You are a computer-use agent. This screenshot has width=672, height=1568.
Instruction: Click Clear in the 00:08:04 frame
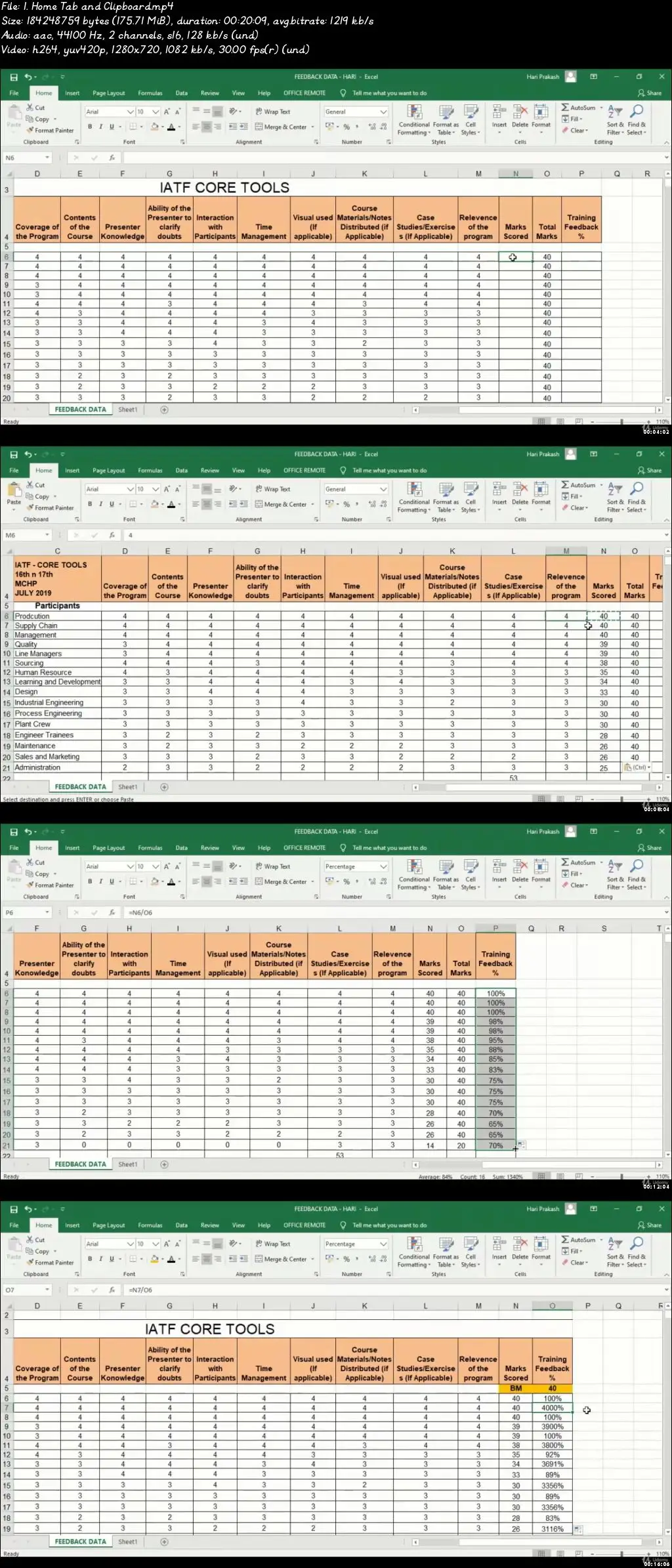click(x=575, y=508)
